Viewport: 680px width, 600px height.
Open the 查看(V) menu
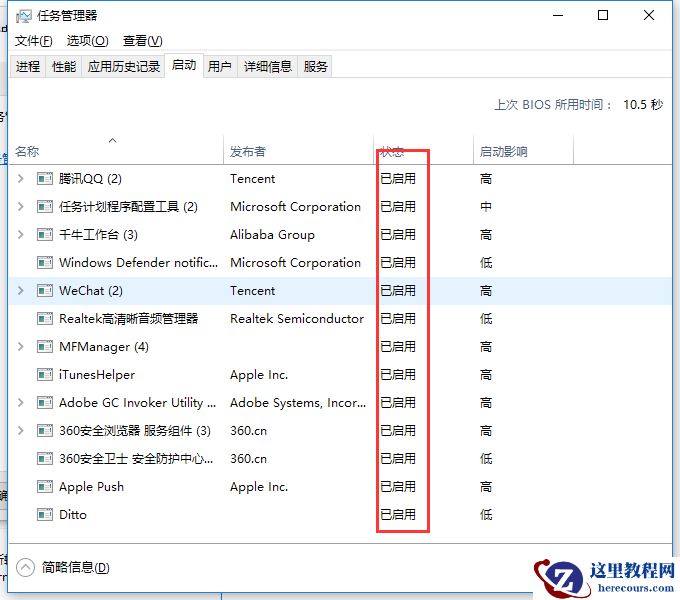click(142, 41)
